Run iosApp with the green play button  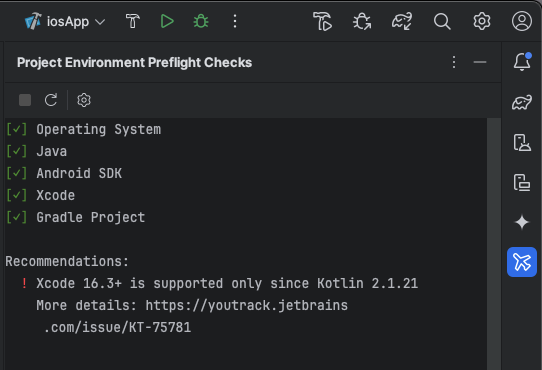[x=167, y=21]
